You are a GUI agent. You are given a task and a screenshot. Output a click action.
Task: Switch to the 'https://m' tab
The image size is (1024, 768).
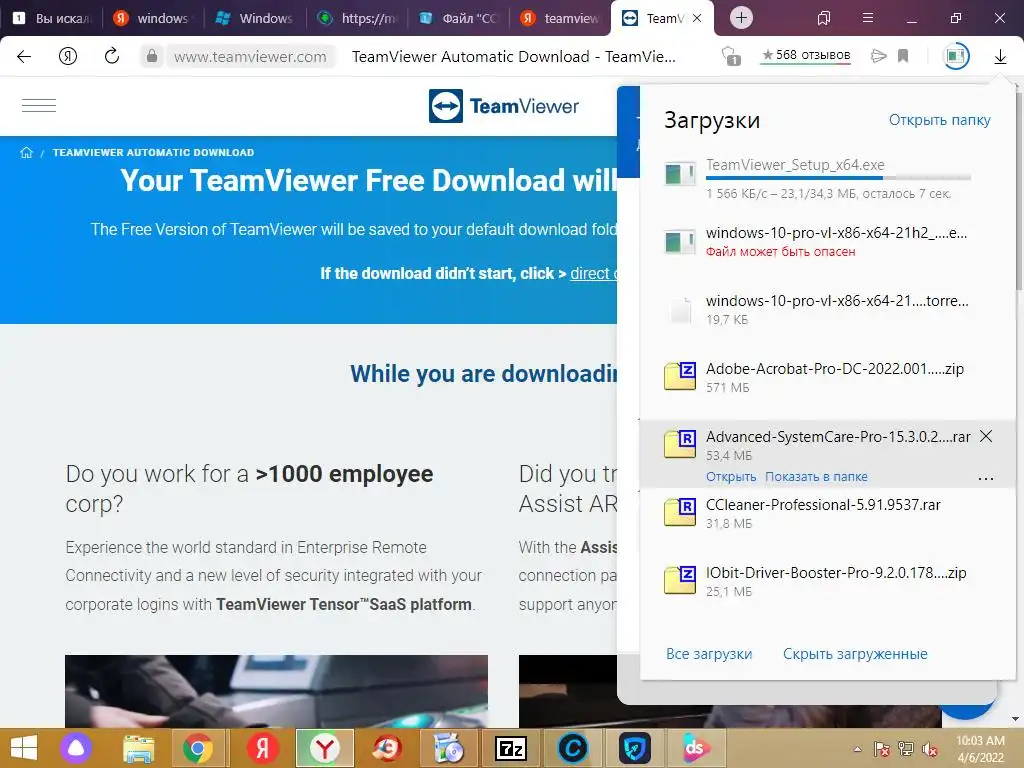357,18
